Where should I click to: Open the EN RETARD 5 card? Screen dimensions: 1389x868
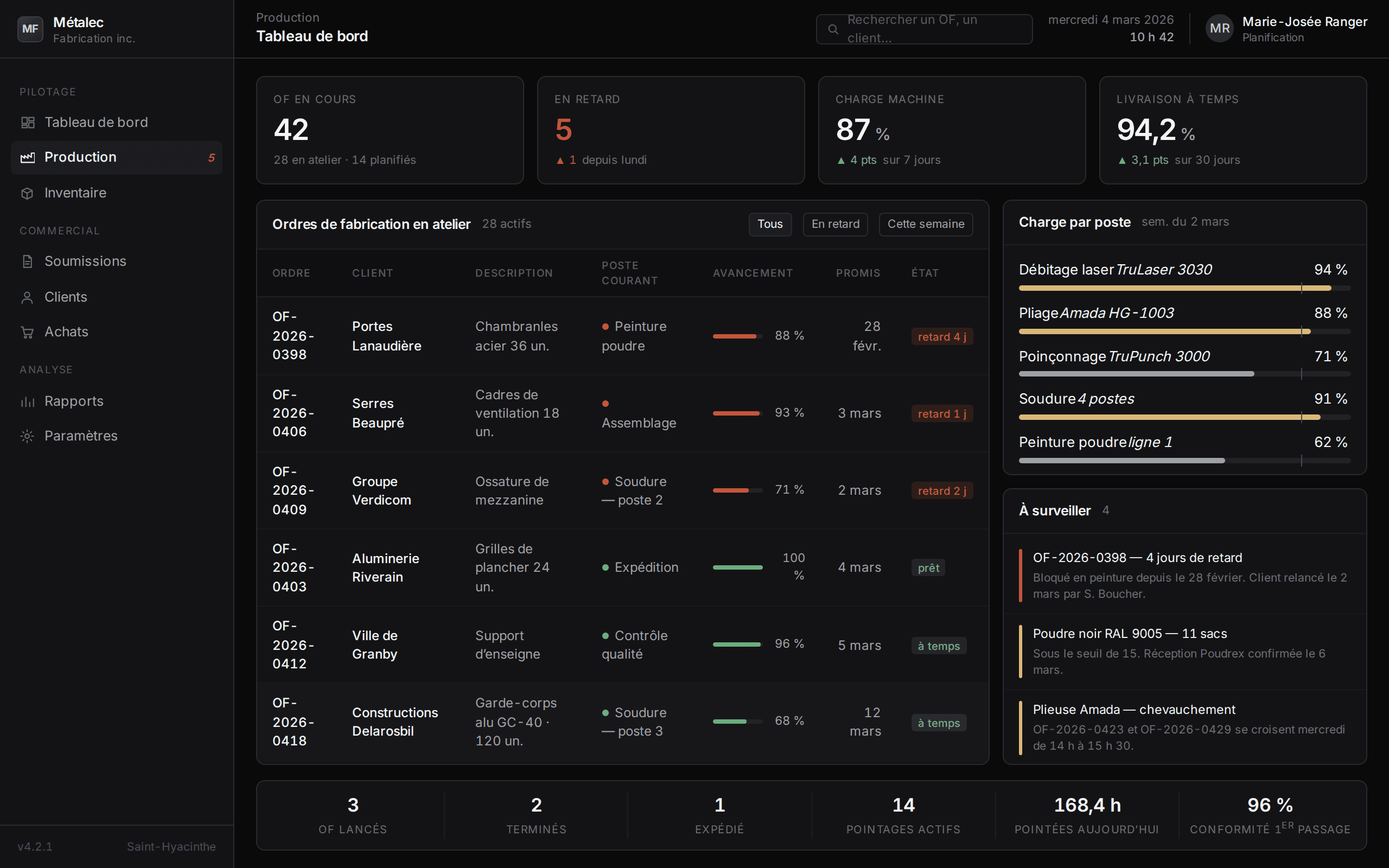671,130
